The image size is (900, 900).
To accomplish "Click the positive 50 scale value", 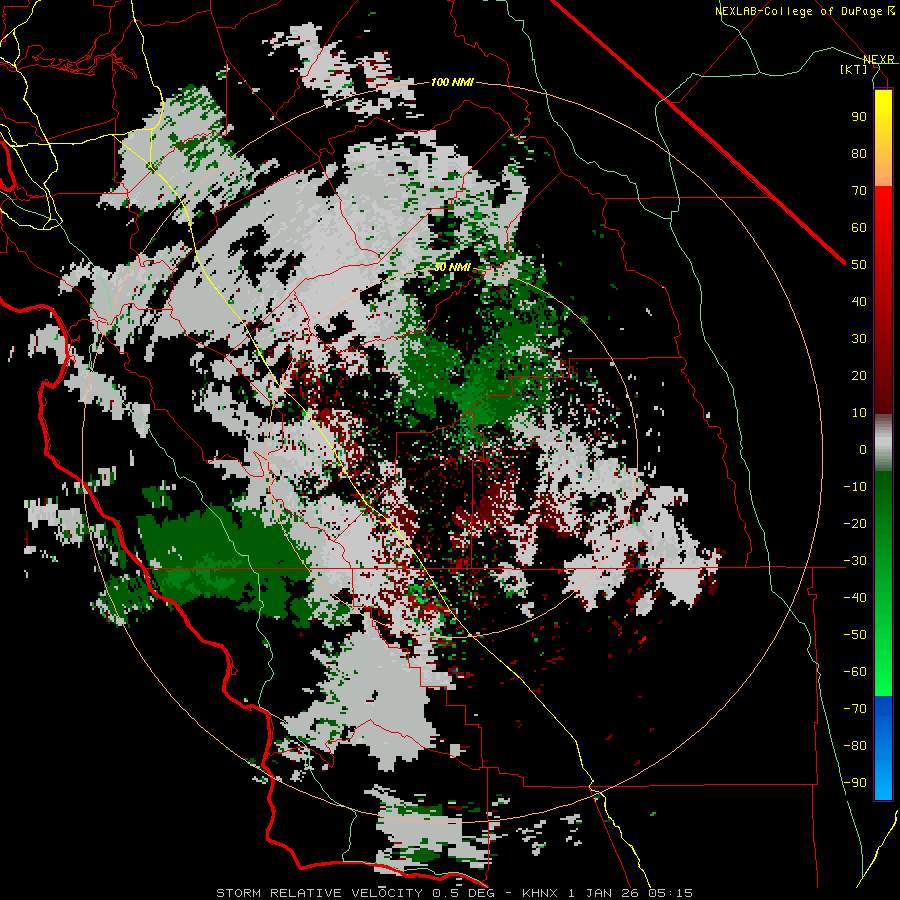I will coord(859,265).
